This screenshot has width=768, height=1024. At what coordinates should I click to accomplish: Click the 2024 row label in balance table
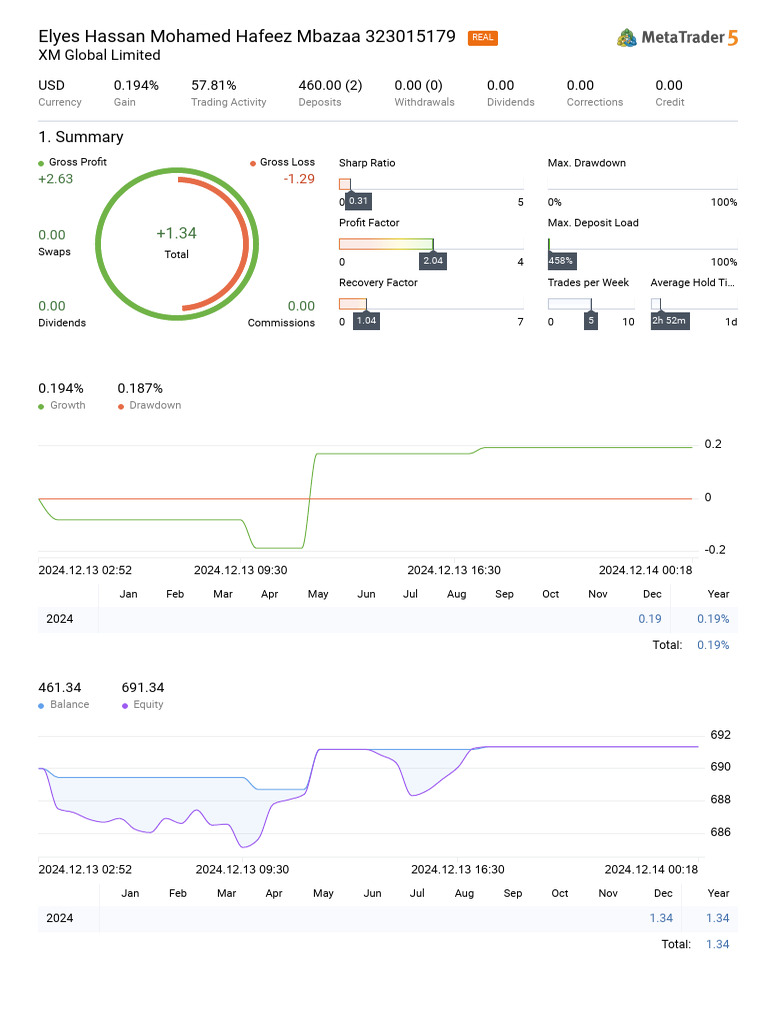[x=59, y=918]
